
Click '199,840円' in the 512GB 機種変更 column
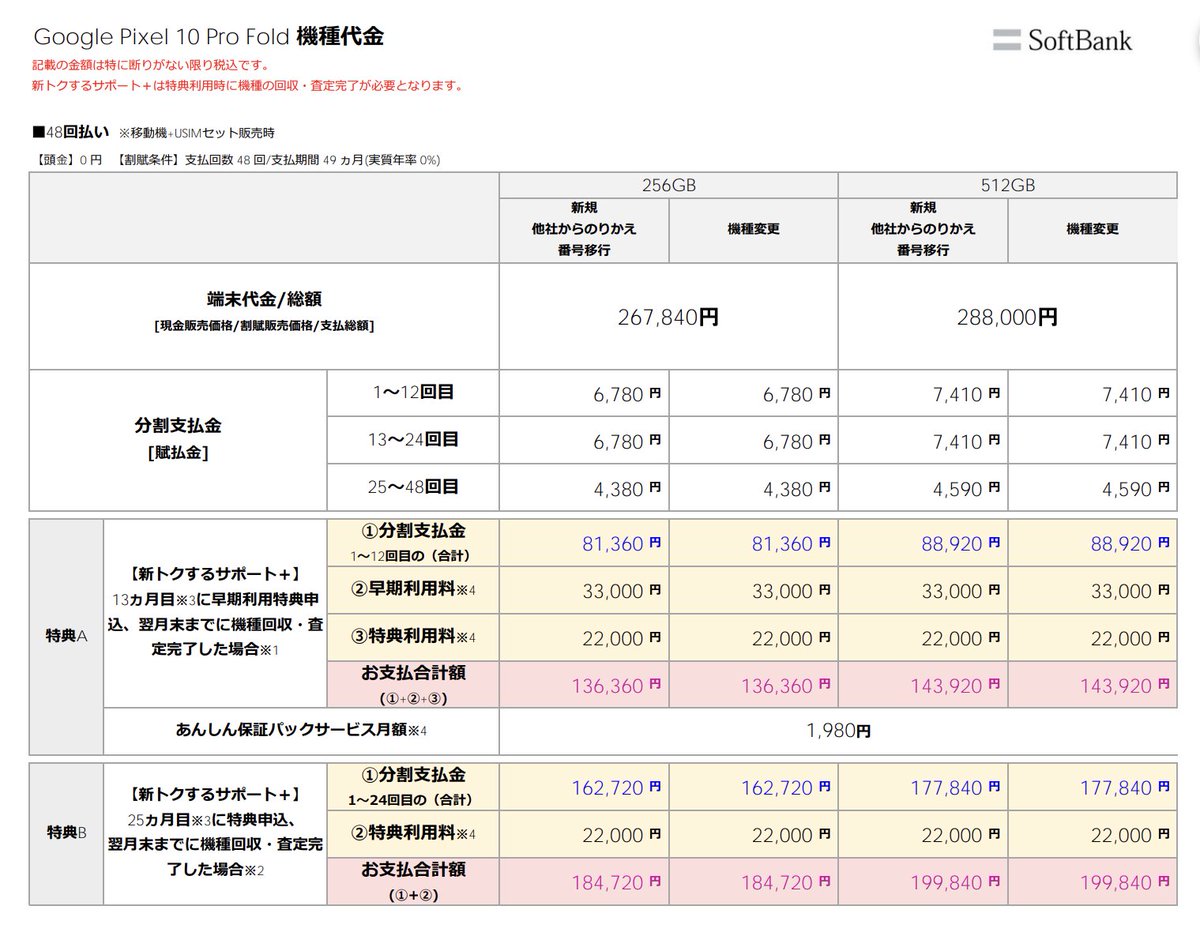1125,882
